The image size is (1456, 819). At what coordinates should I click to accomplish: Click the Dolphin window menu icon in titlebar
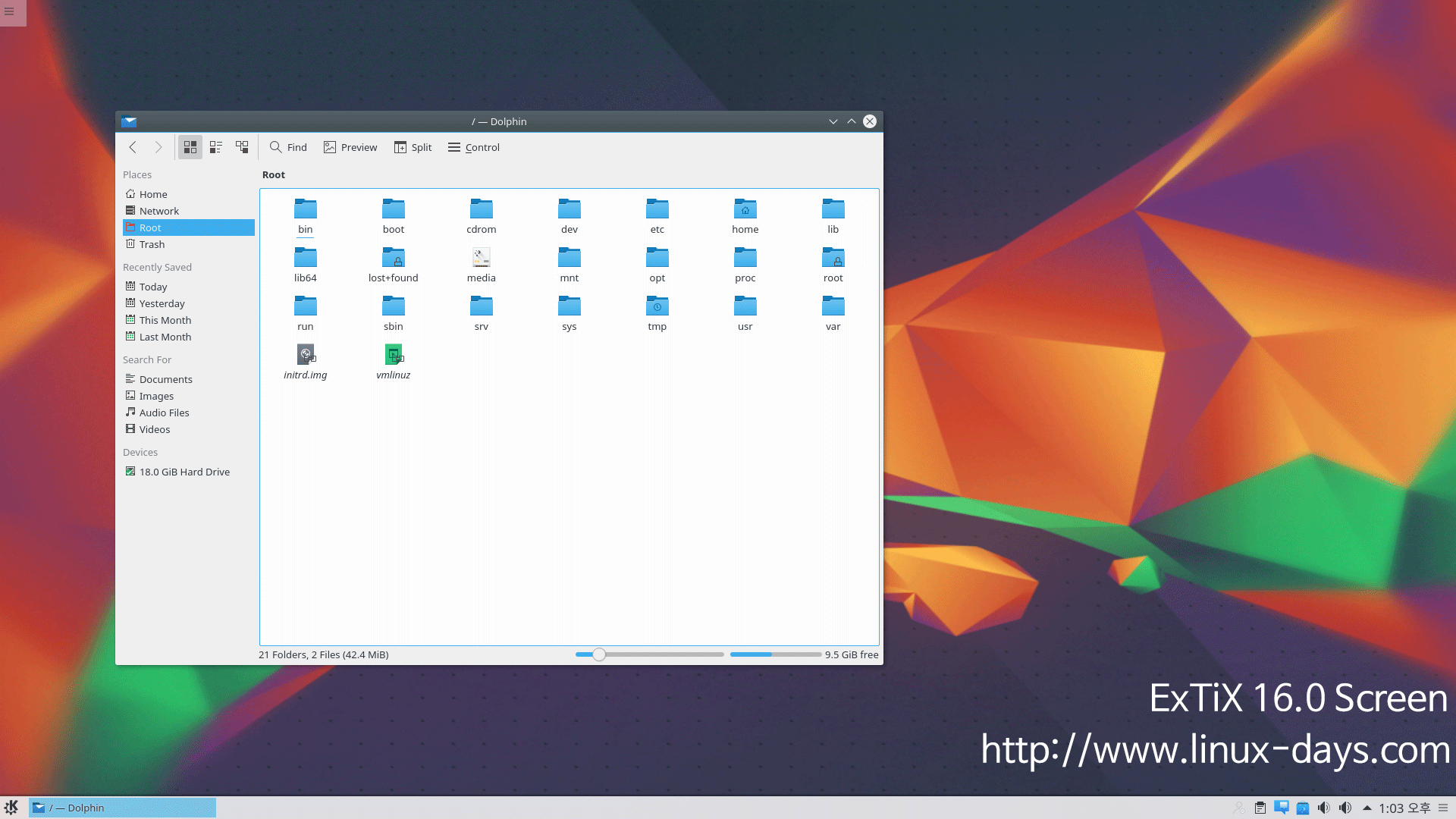coord(129,121)
